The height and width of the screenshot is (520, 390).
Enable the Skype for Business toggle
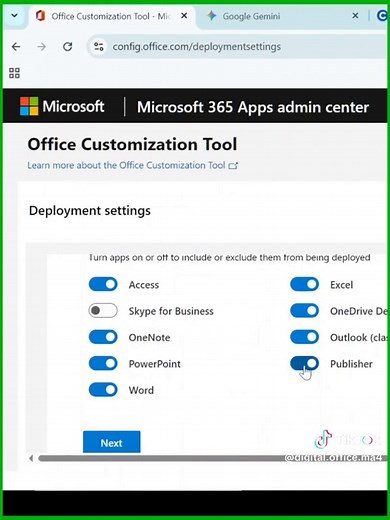click(x=103, y=311)
